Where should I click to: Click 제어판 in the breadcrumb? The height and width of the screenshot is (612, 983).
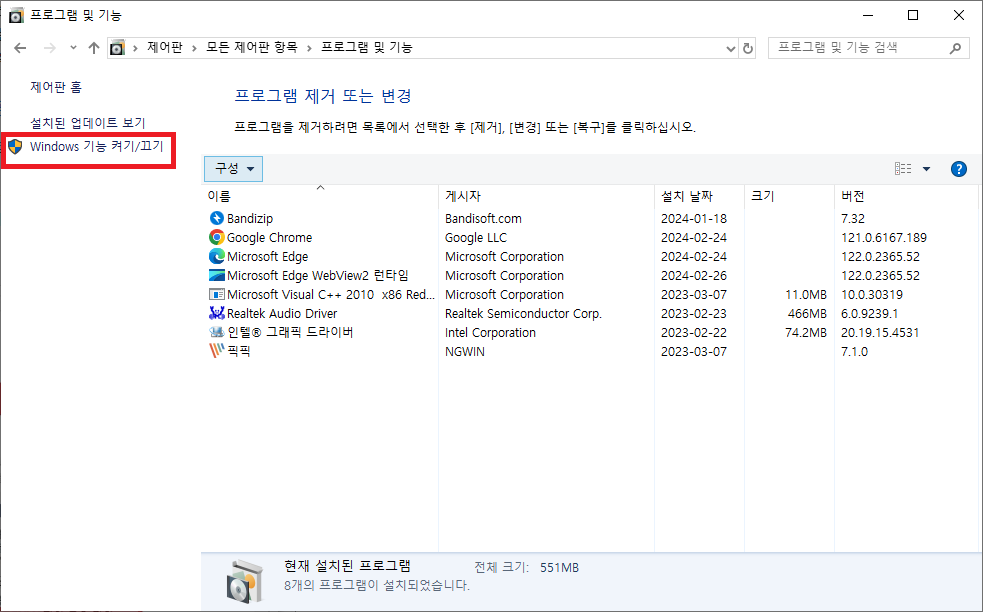point(165,48)
